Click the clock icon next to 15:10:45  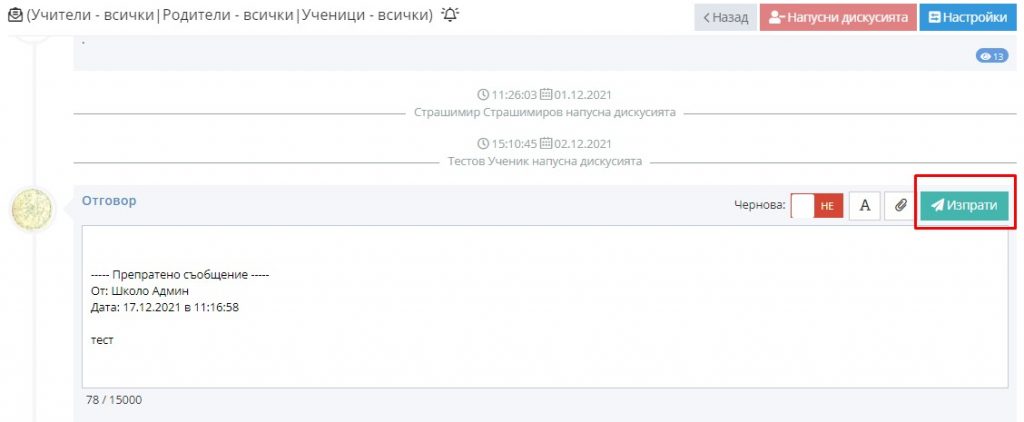coord(483,144)
